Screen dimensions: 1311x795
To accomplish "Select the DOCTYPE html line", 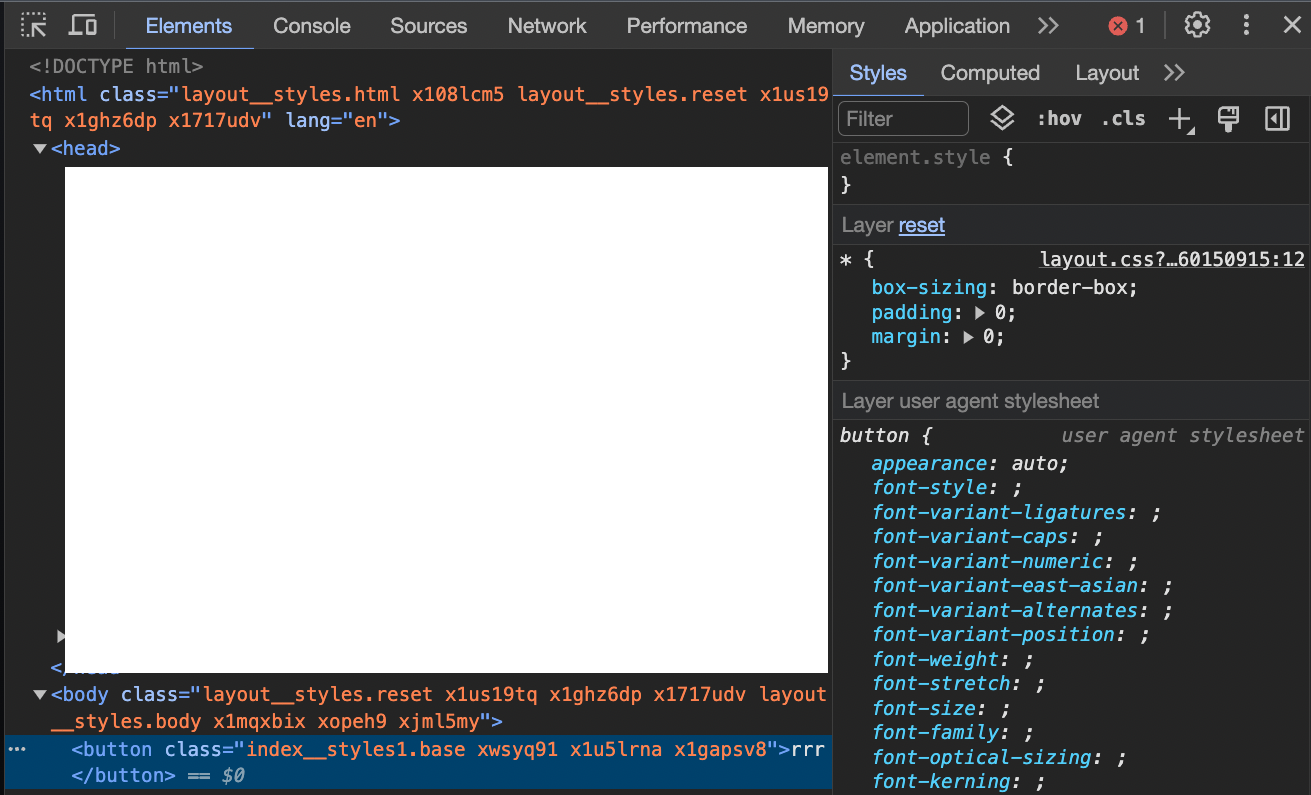I will pyautogui.click(x=116, y=67).
